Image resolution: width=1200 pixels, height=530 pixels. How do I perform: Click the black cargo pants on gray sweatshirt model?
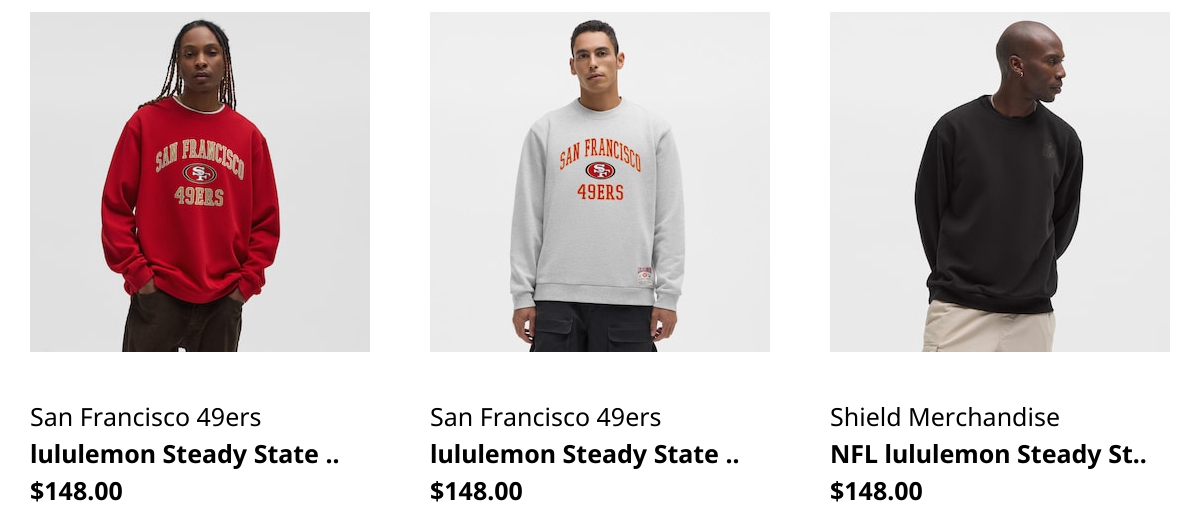tap(593, 327)
